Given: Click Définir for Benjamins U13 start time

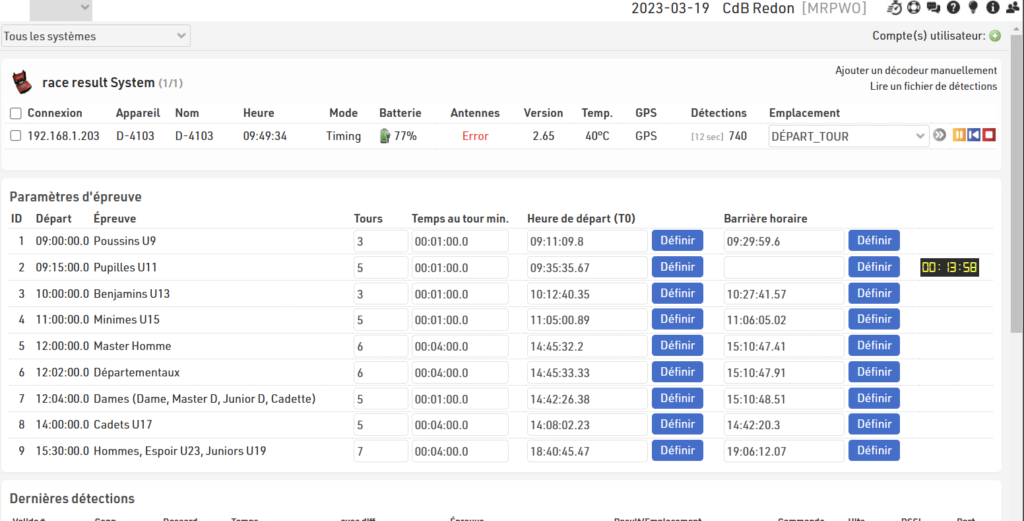Looking at the screenshot, I should tap(677, 293).
